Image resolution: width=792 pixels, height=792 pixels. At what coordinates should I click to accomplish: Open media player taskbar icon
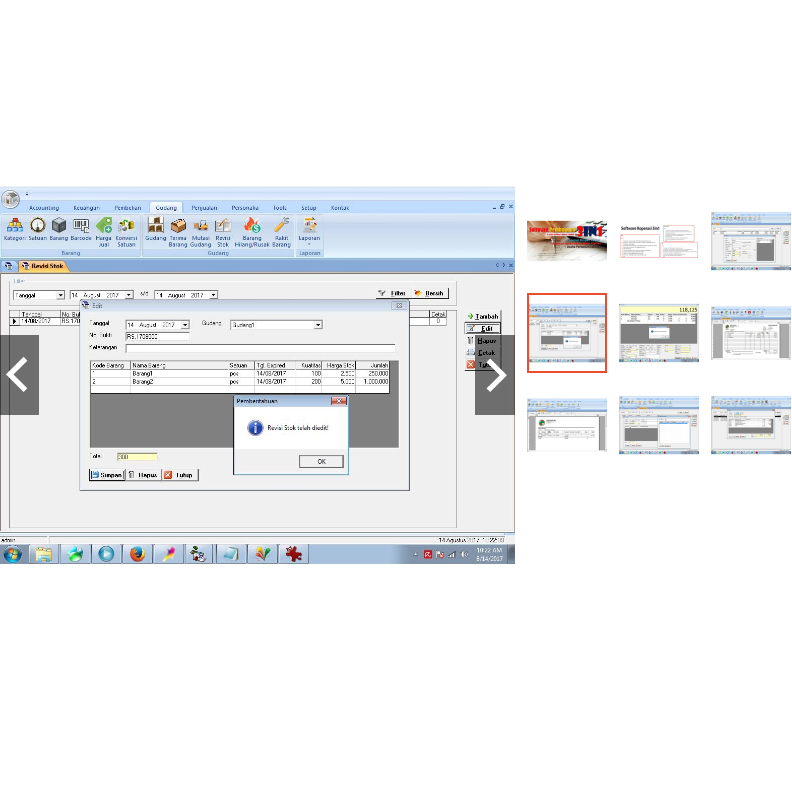106,554
